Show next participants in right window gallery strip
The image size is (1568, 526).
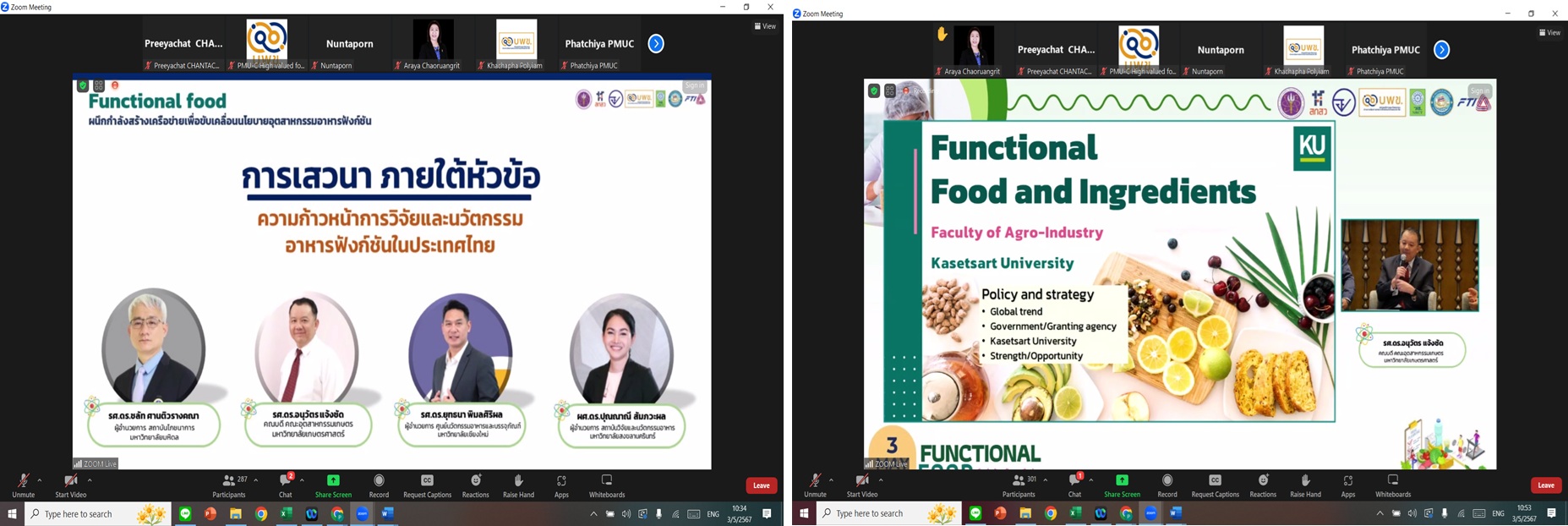[x=1442, y=50]
